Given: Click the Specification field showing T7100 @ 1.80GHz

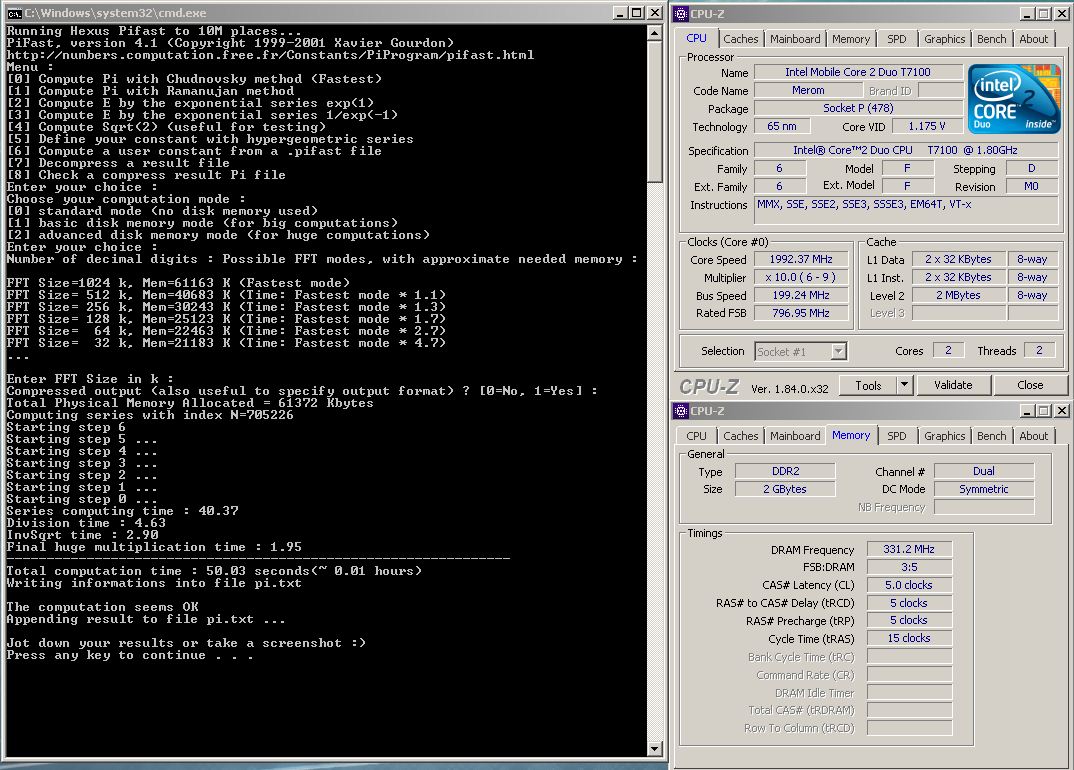Looking at the screenshot, I should click(907, 150).
